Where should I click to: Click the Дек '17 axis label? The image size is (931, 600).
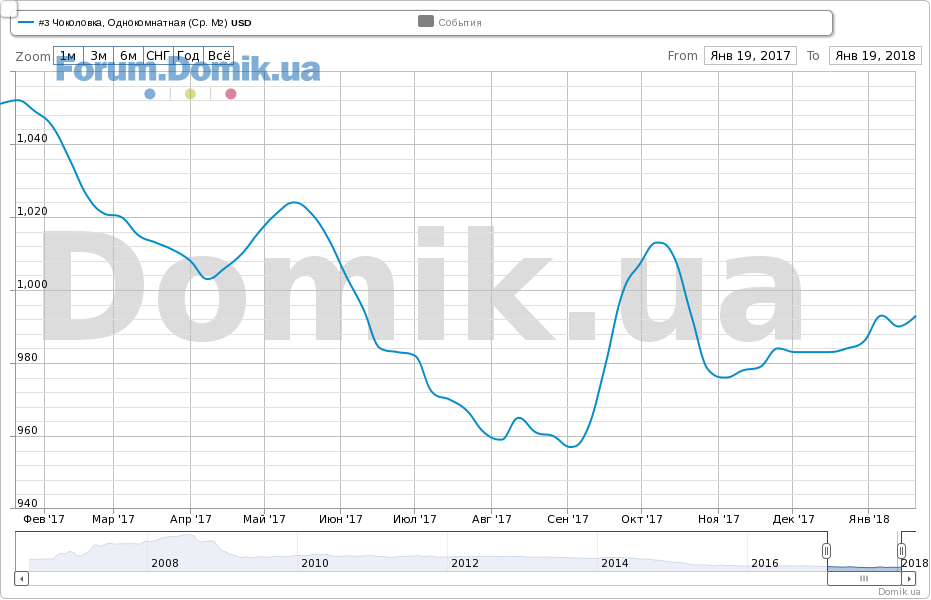click(x=793, y=519)
